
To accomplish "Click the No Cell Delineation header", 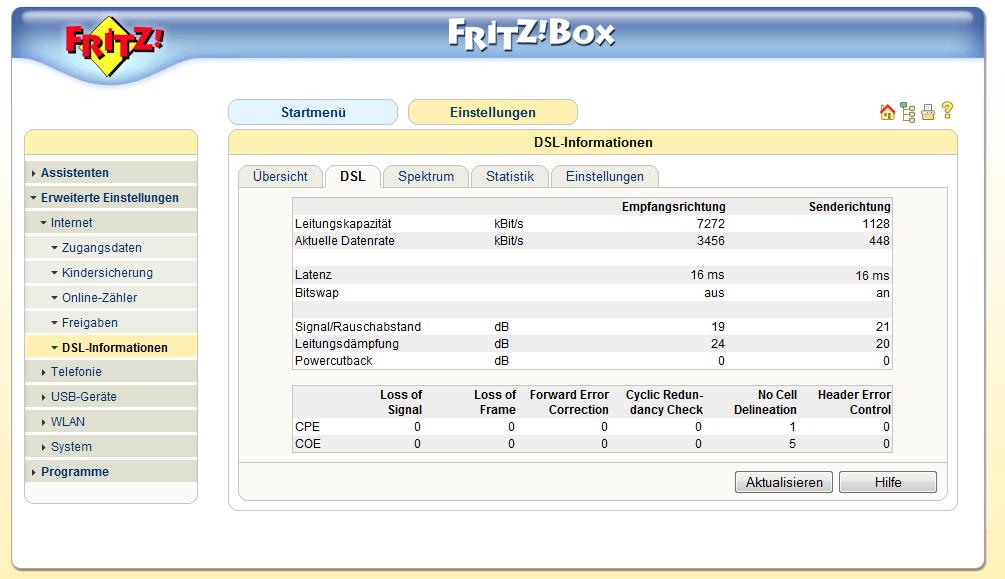I will click(x=765, y=402).
